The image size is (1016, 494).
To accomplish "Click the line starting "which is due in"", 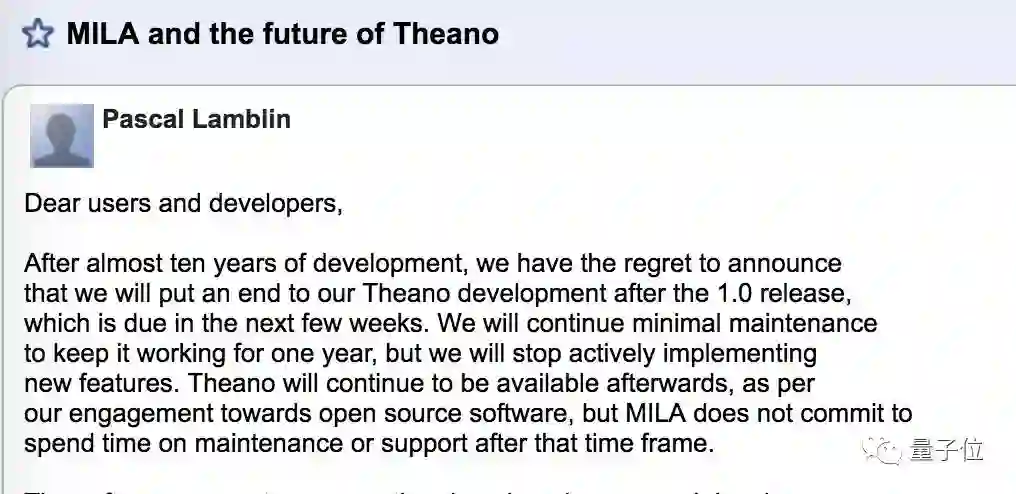I will [450, 324].
